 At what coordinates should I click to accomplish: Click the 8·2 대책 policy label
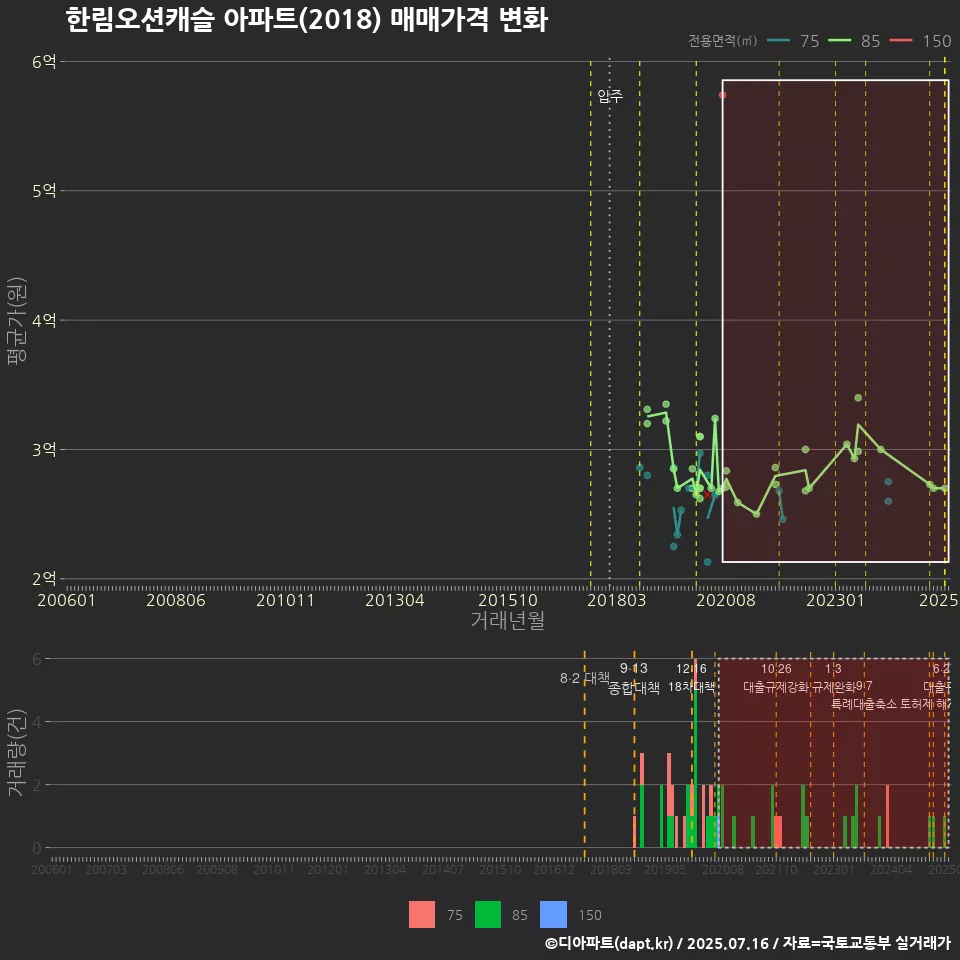pyautogui.click(x=585, y=678)
